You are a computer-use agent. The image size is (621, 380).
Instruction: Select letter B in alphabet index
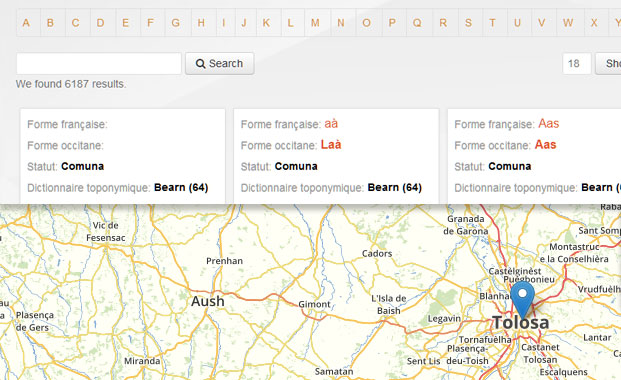[50, 23]
